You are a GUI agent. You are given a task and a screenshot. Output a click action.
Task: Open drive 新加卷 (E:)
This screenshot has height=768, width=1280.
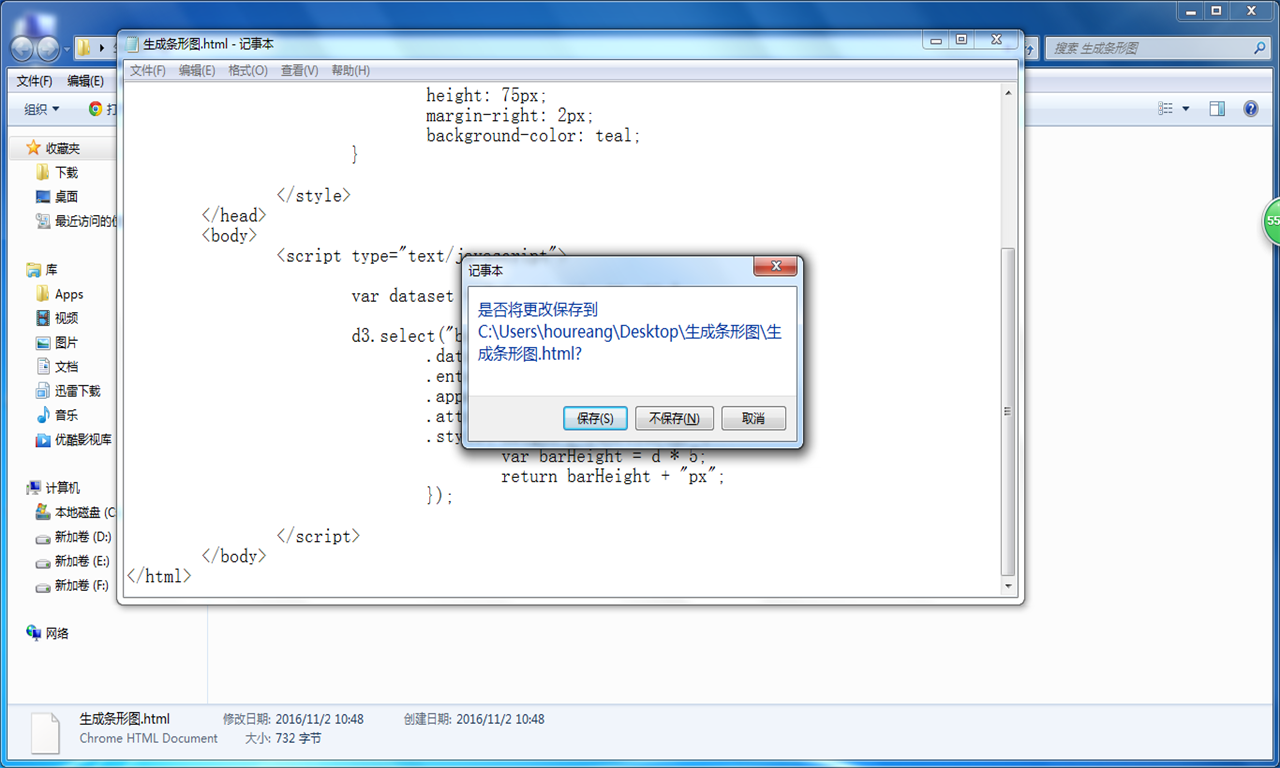(x=82, y=561)
